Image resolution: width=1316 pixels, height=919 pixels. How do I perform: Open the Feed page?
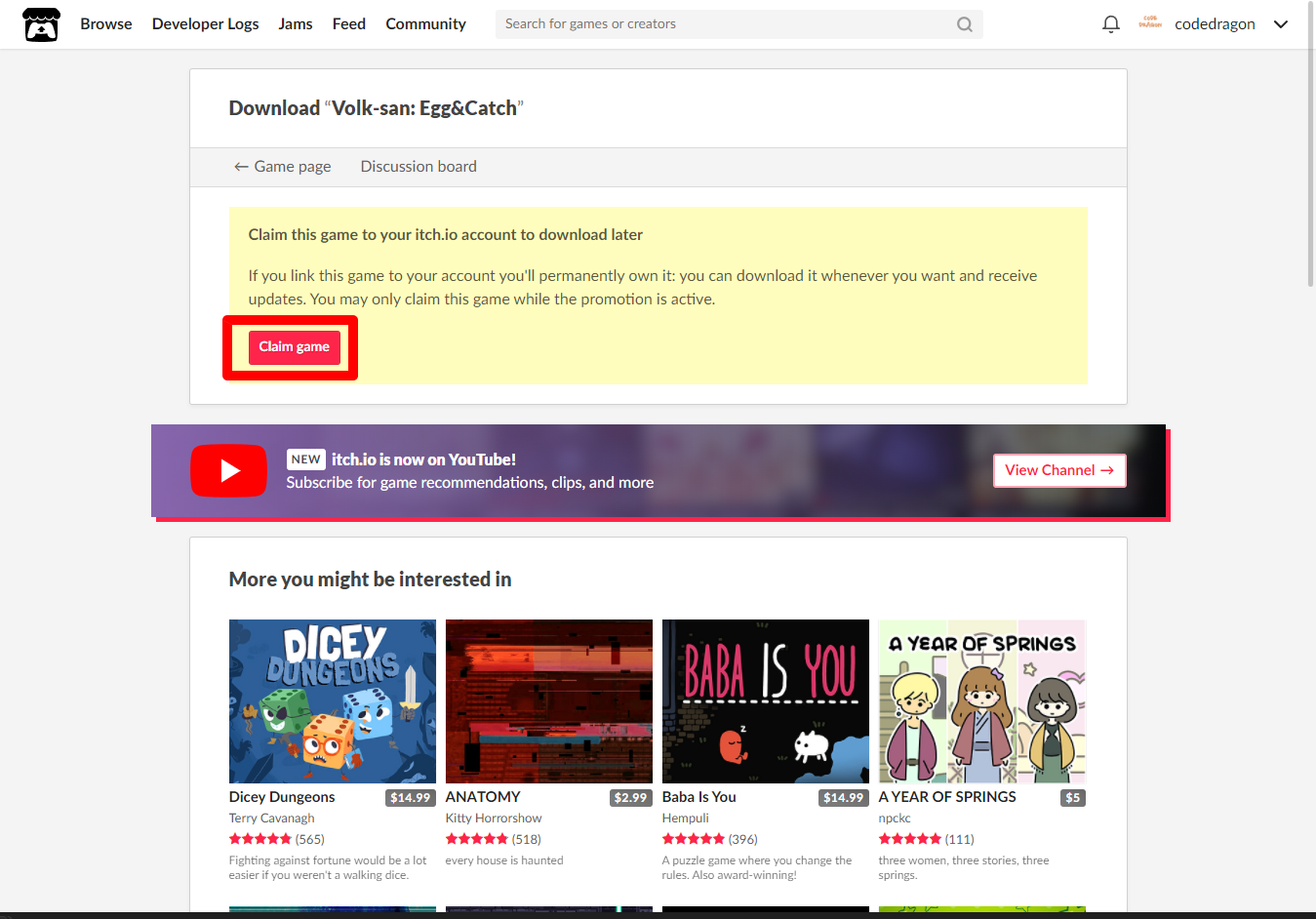349,24
